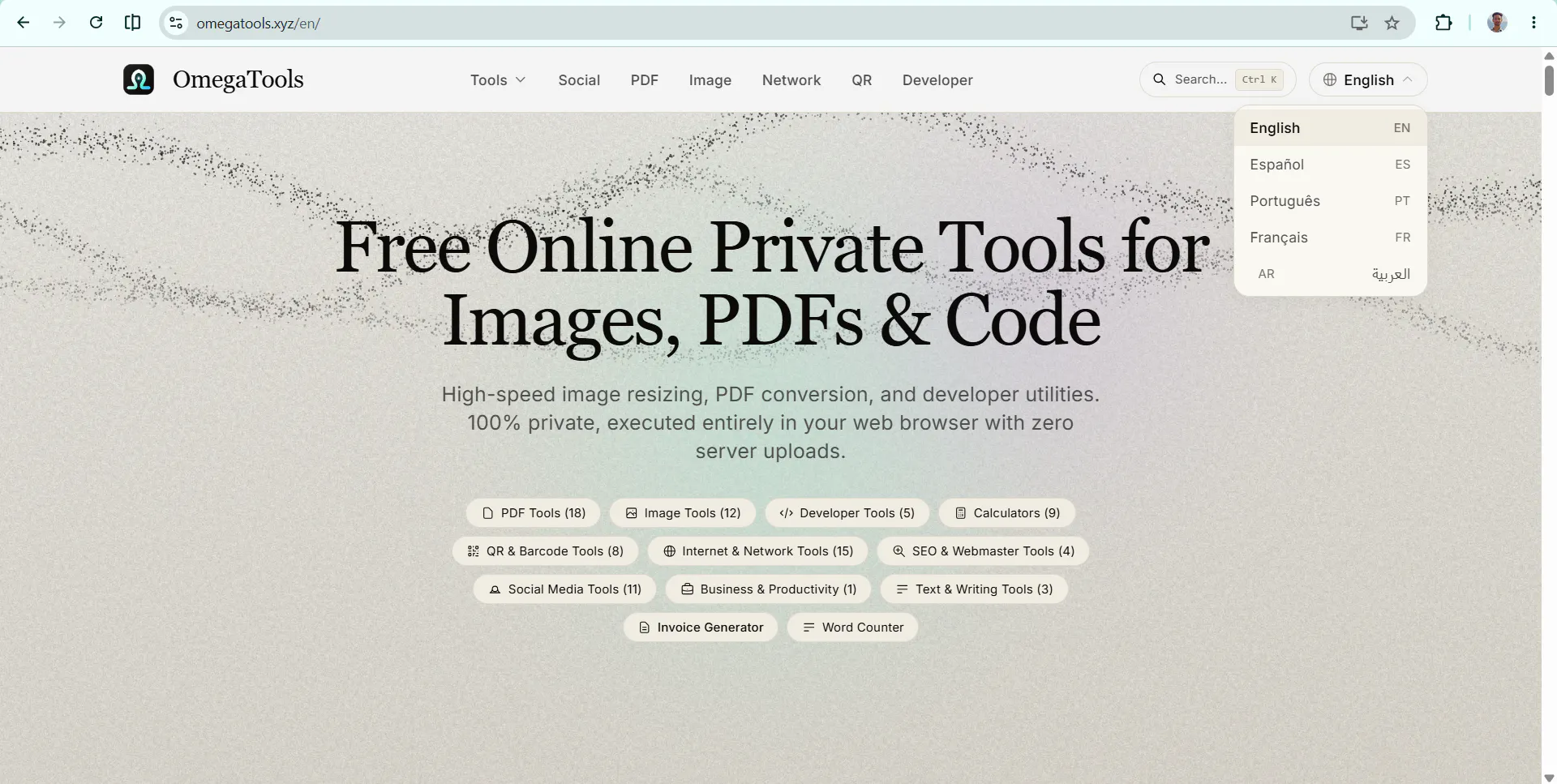Image resolution: width=1557 pixels, height=784 pixels.
Task: Launch the Invoice Generator tool
Action: [701, 628]
